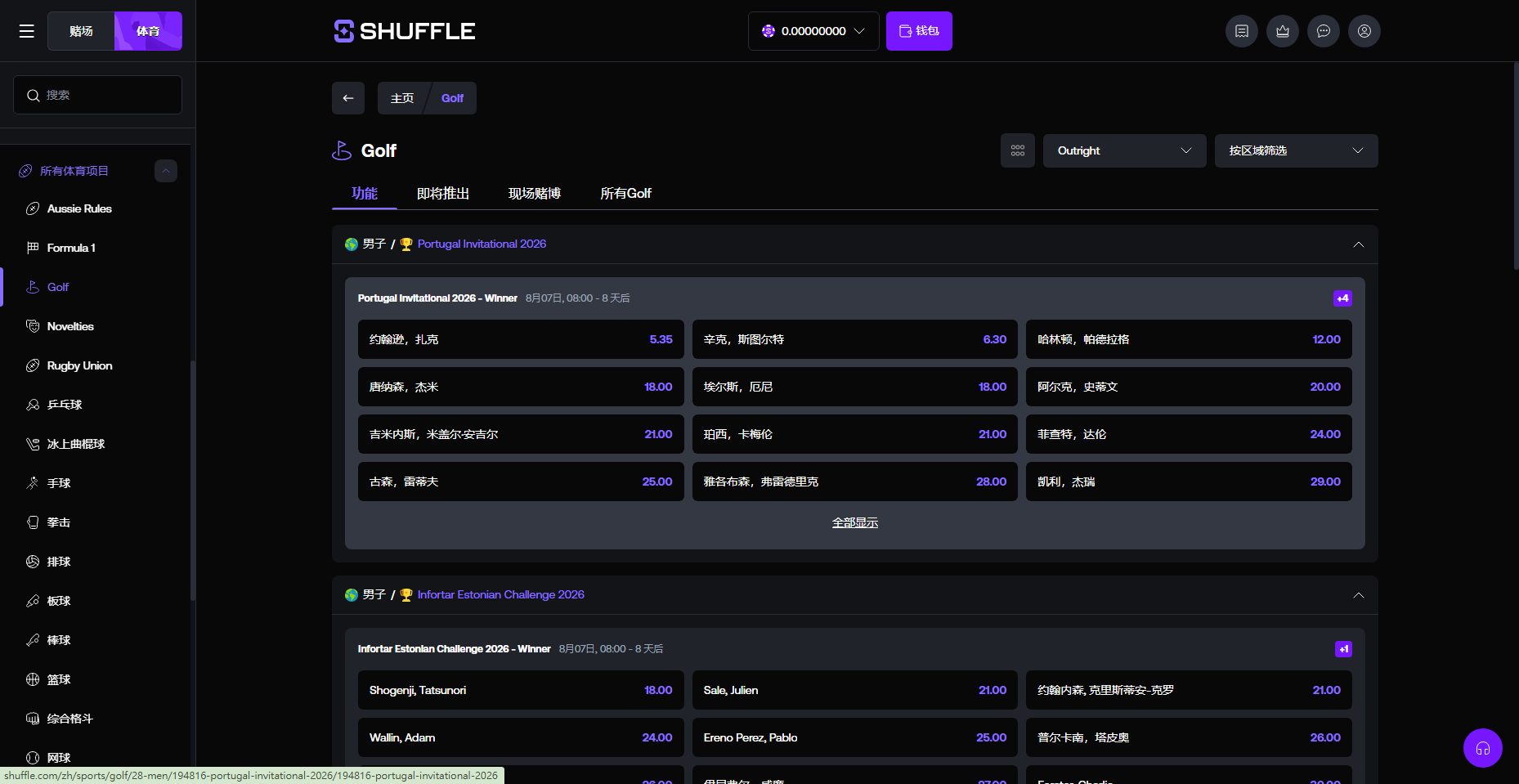Screen dimensions: 1519x784
Task: Click the sidebar scrollbar thumb
Action: [193, 481]
